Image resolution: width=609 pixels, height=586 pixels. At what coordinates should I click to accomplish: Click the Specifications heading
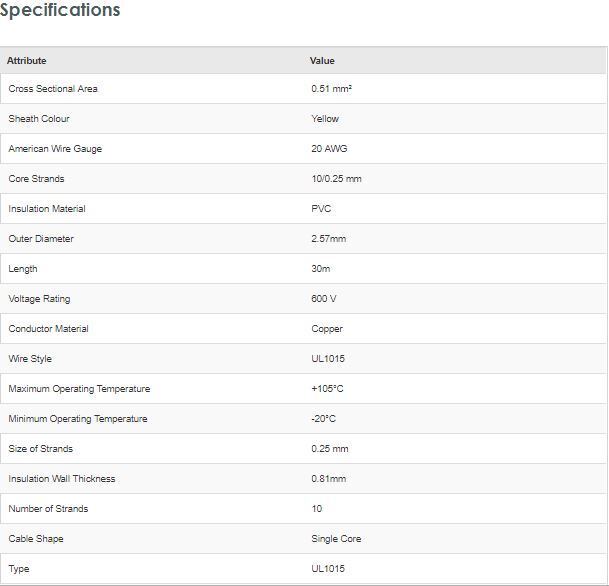pyautogui.click(x=60, y=11)
